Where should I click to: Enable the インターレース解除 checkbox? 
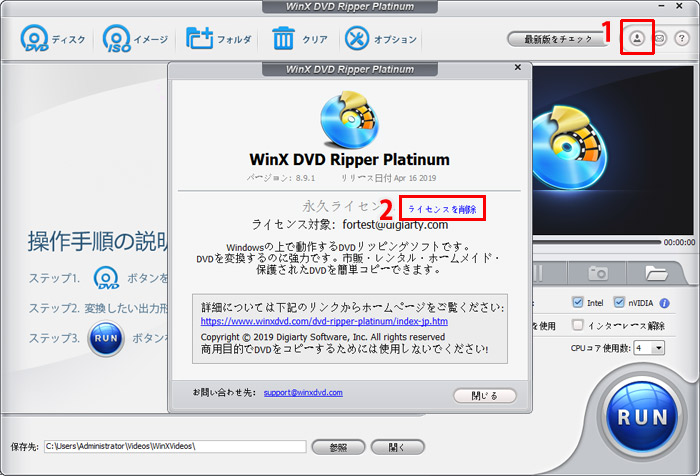(x=578, y=325)
